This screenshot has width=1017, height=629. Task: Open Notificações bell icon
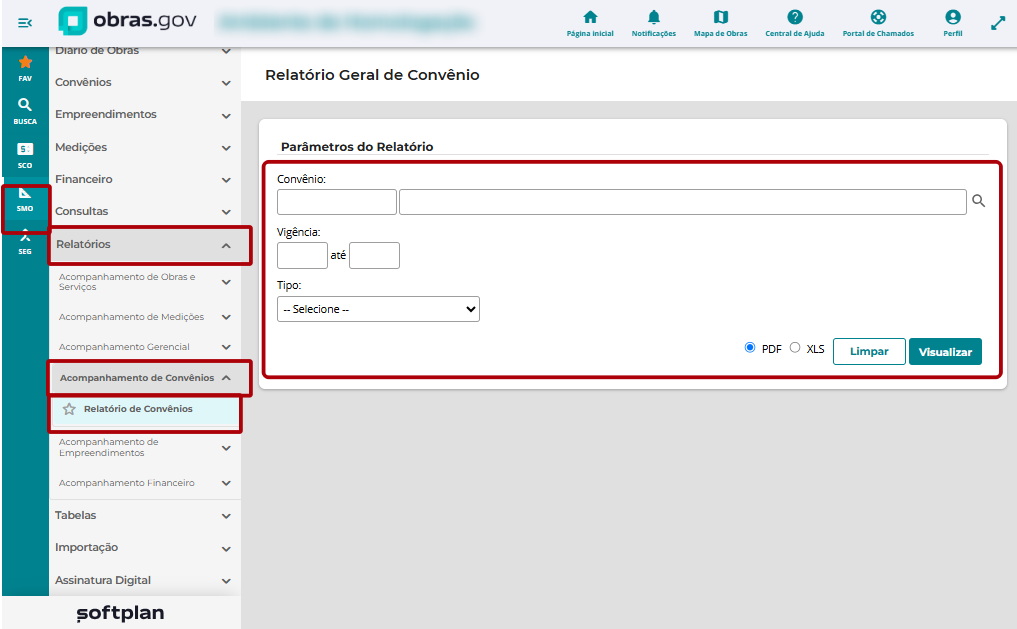pos(653,23)
